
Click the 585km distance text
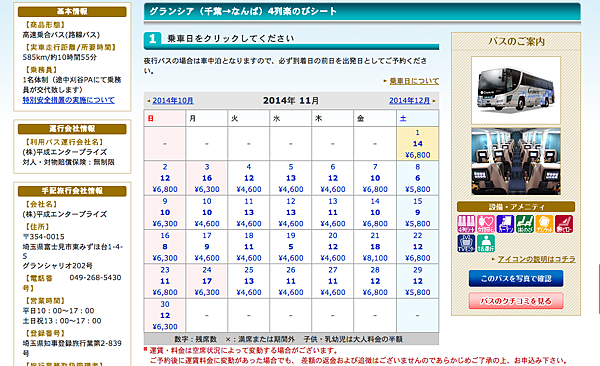(x=60, y=57)
